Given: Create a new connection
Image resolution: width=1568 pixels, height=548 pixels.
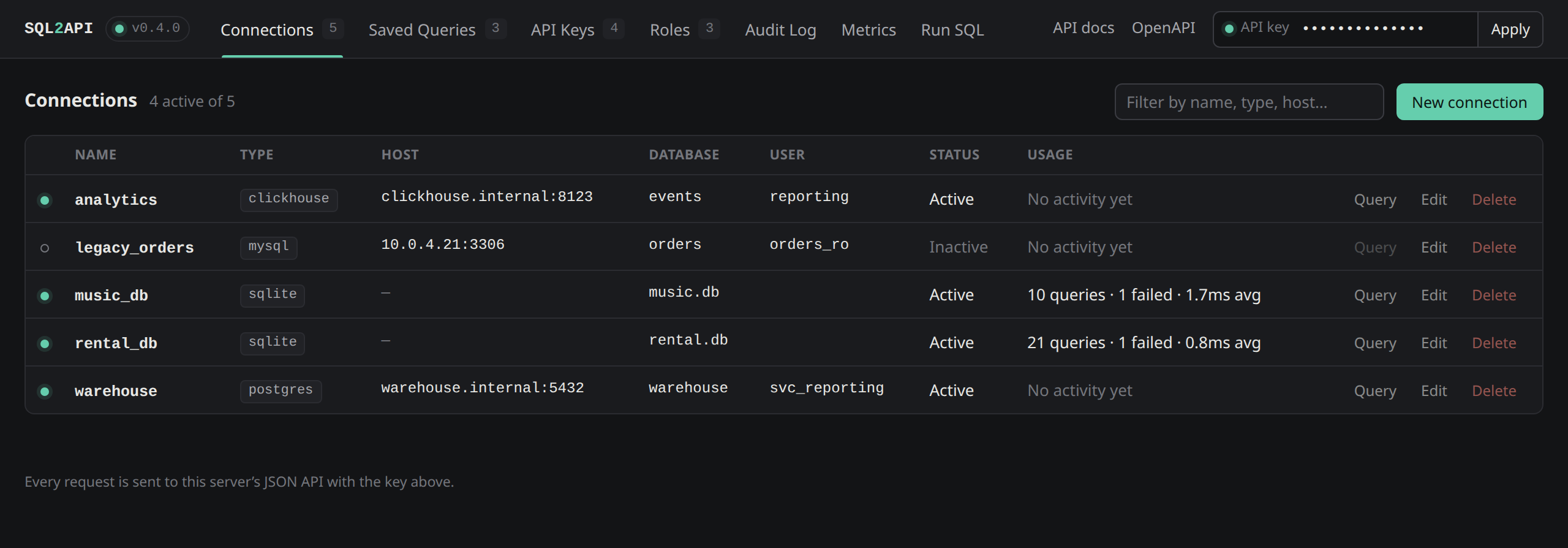Looking at the screenshot, I should (x=1469, y=102).
